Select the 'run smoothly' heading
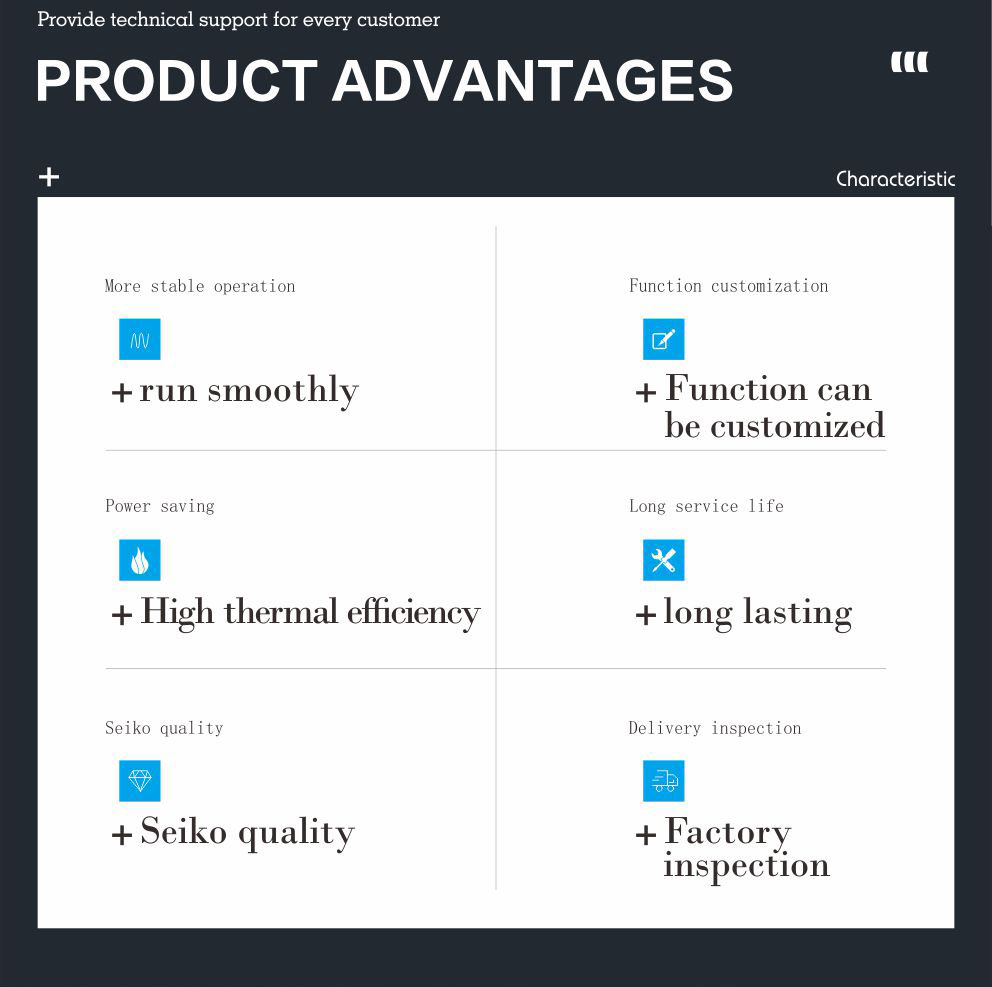Viewport: 992px width, 987px height. click(248, 390)
